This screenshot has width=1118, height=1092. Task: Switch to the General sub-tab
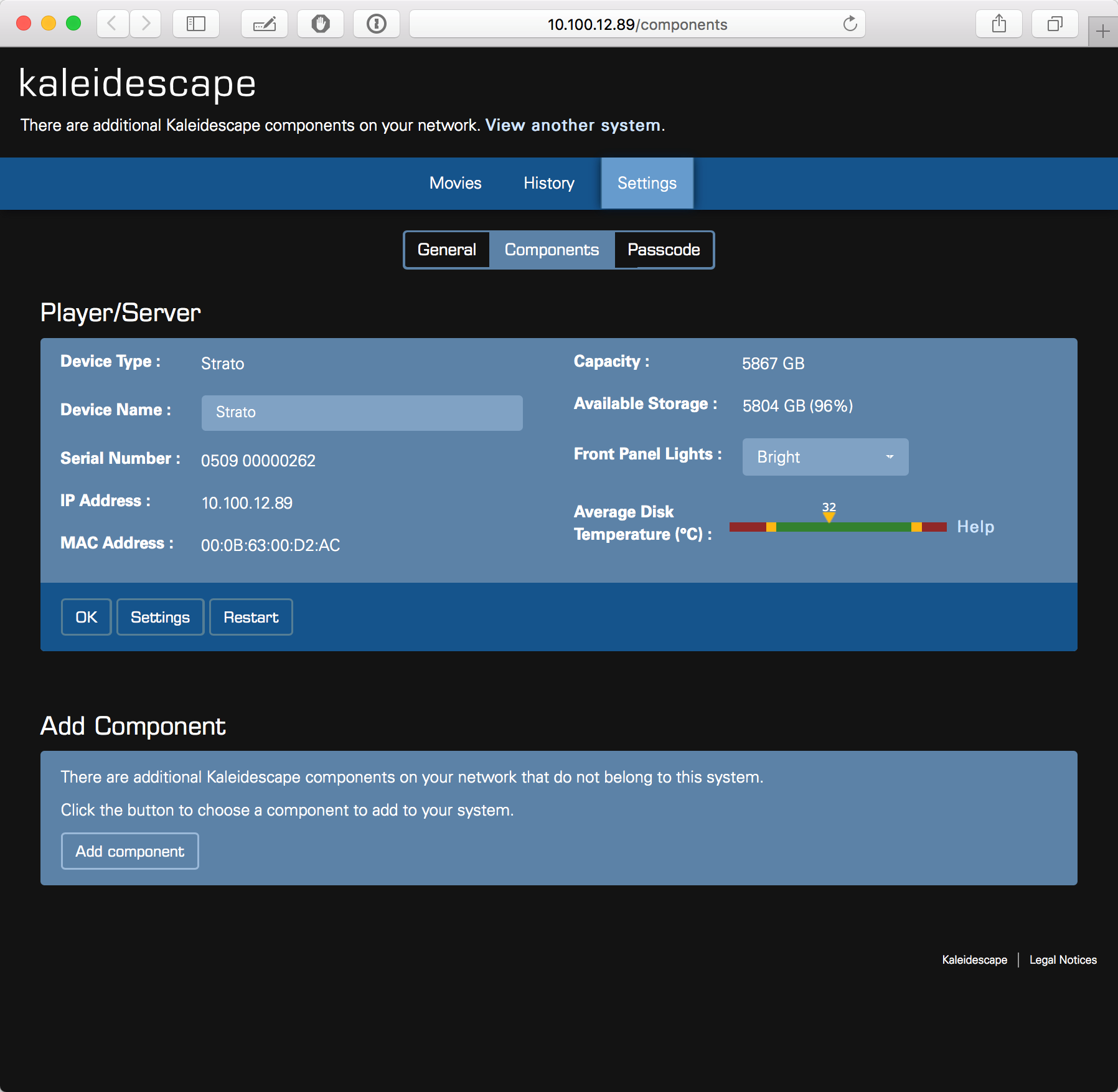click(x=447, y=250)
